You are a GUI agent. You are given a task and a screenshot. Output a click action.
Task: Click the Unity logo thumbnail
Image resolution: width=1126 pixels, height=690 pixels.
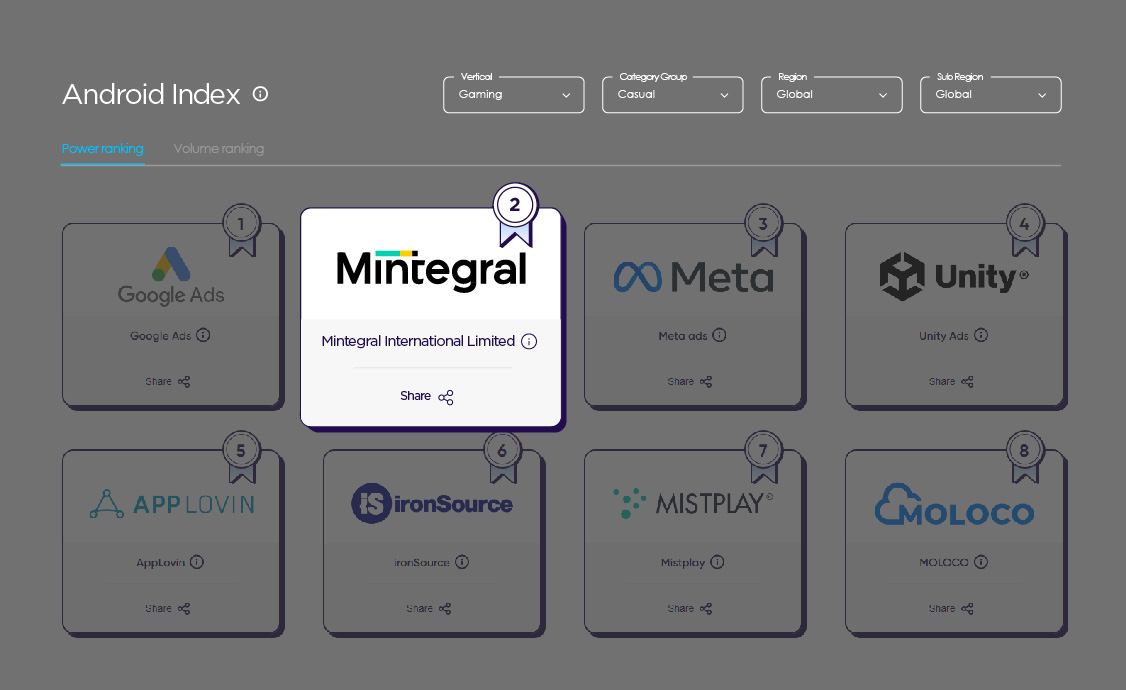(954, 276)
